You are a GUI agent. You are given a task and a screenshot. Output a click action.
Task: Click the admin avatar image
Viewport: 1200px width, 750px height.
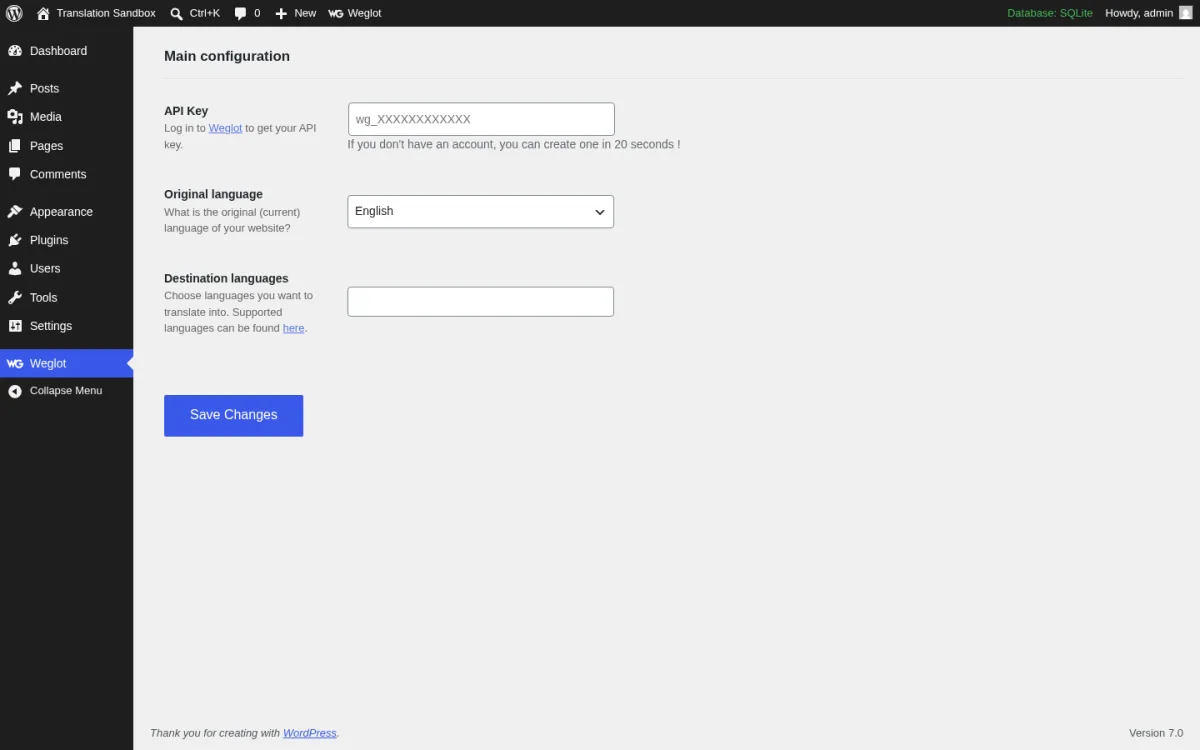pyautogui.click(x=1186, y=13)
